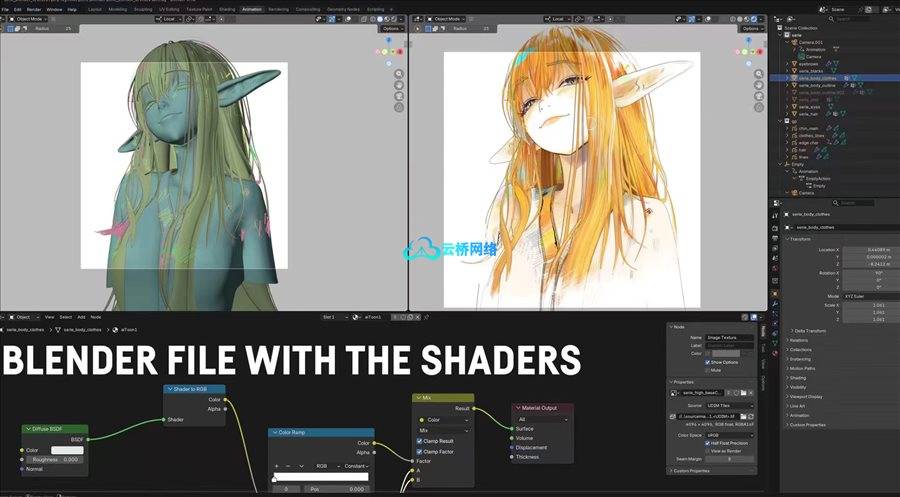Open the Window menu
This screenshot has height=497, width=900.
pyautogui.click(x=55, y=10)
